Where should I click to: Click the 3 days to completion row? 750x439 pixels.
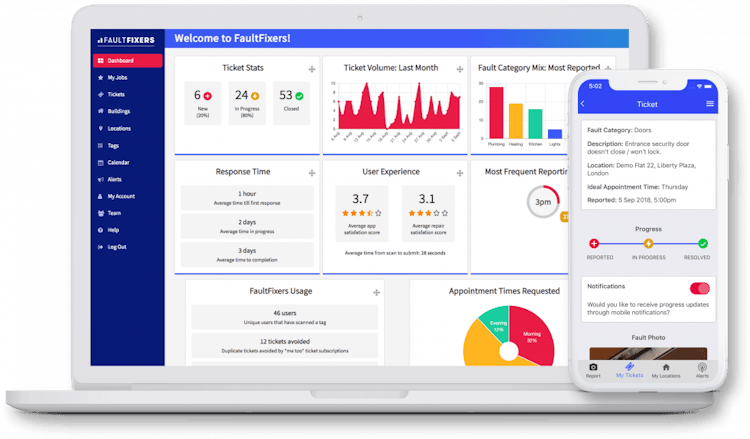click(247, 255)
